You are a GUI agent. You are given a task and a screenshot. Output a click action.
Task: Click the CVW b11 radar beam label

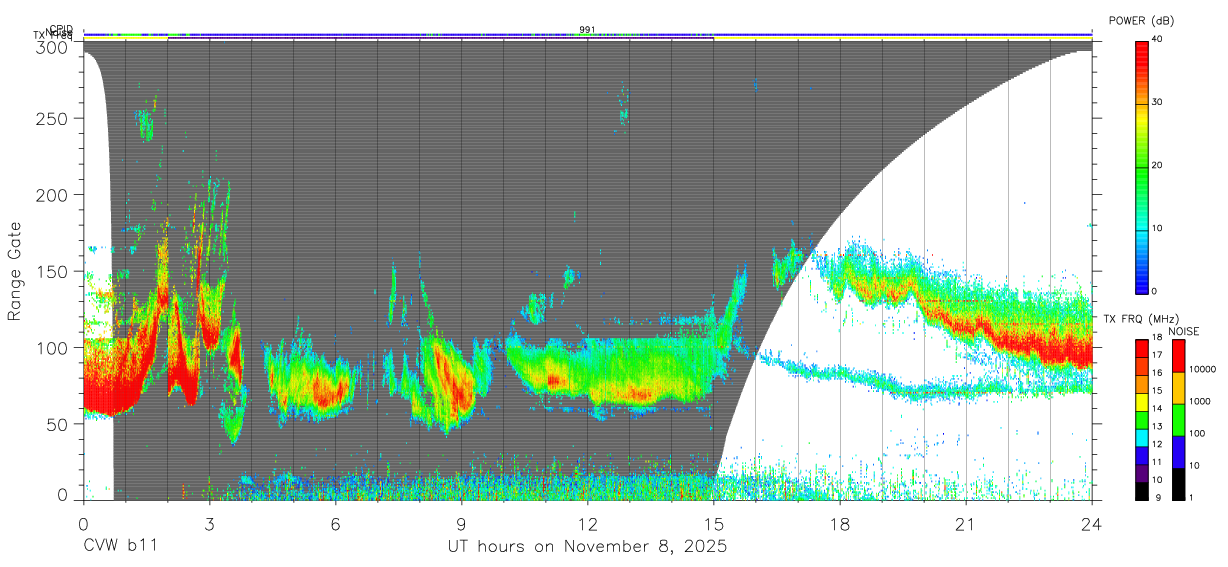[x=120, y=547]
